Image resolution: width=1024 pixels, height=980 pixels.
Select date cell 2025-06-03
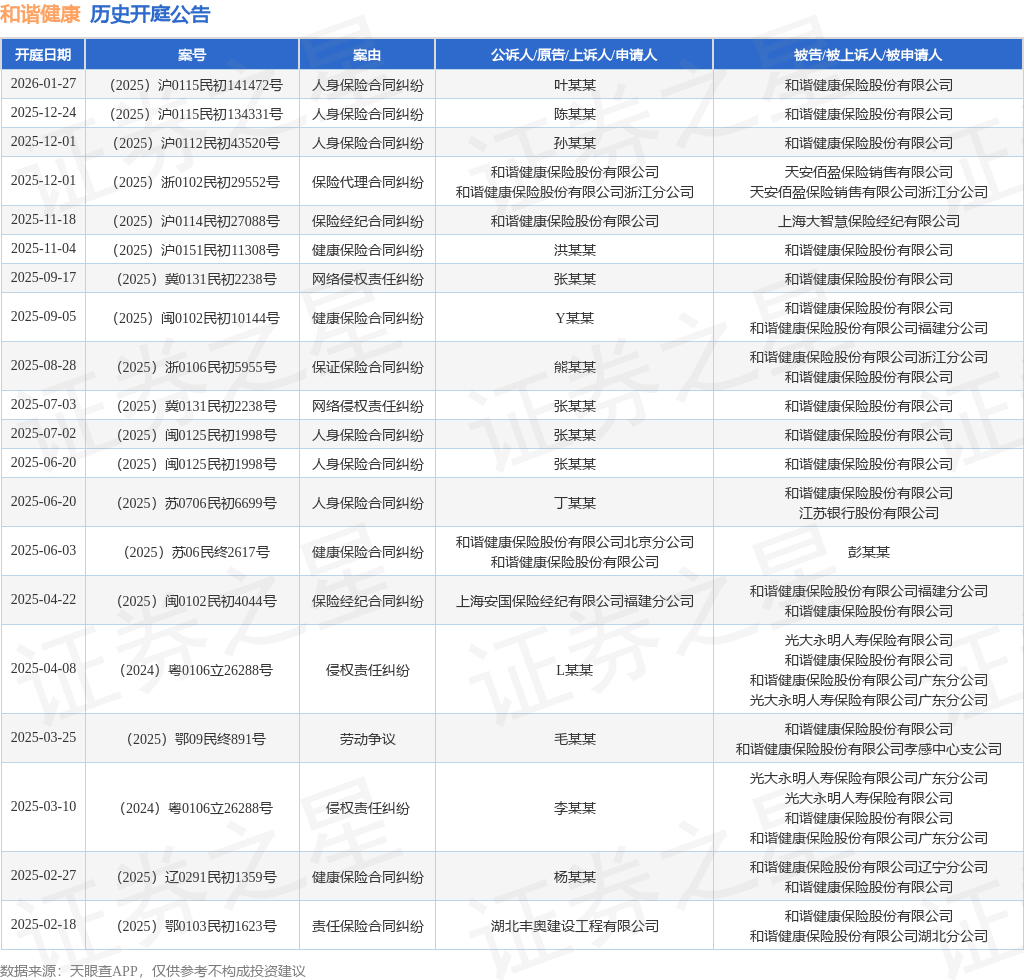[43, 550]
